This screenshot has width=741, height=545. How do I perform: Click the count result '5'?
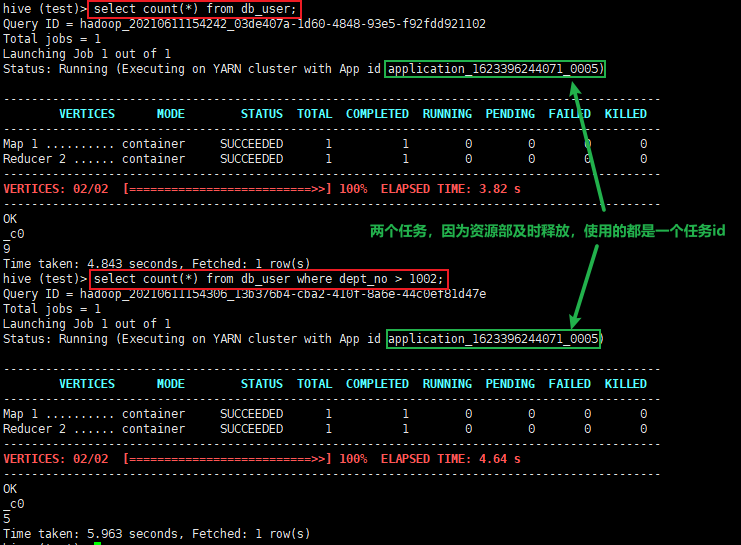[x=7, y=518]
